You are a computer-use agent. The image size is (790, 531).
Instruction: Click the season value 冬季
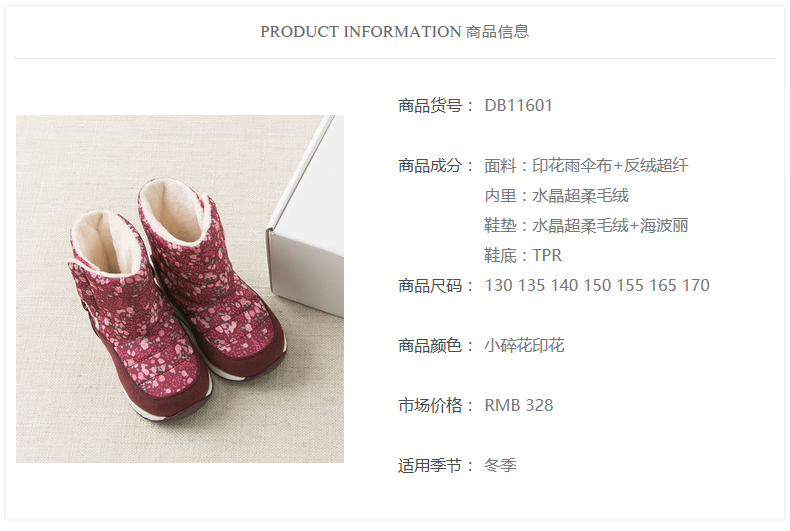500,466
